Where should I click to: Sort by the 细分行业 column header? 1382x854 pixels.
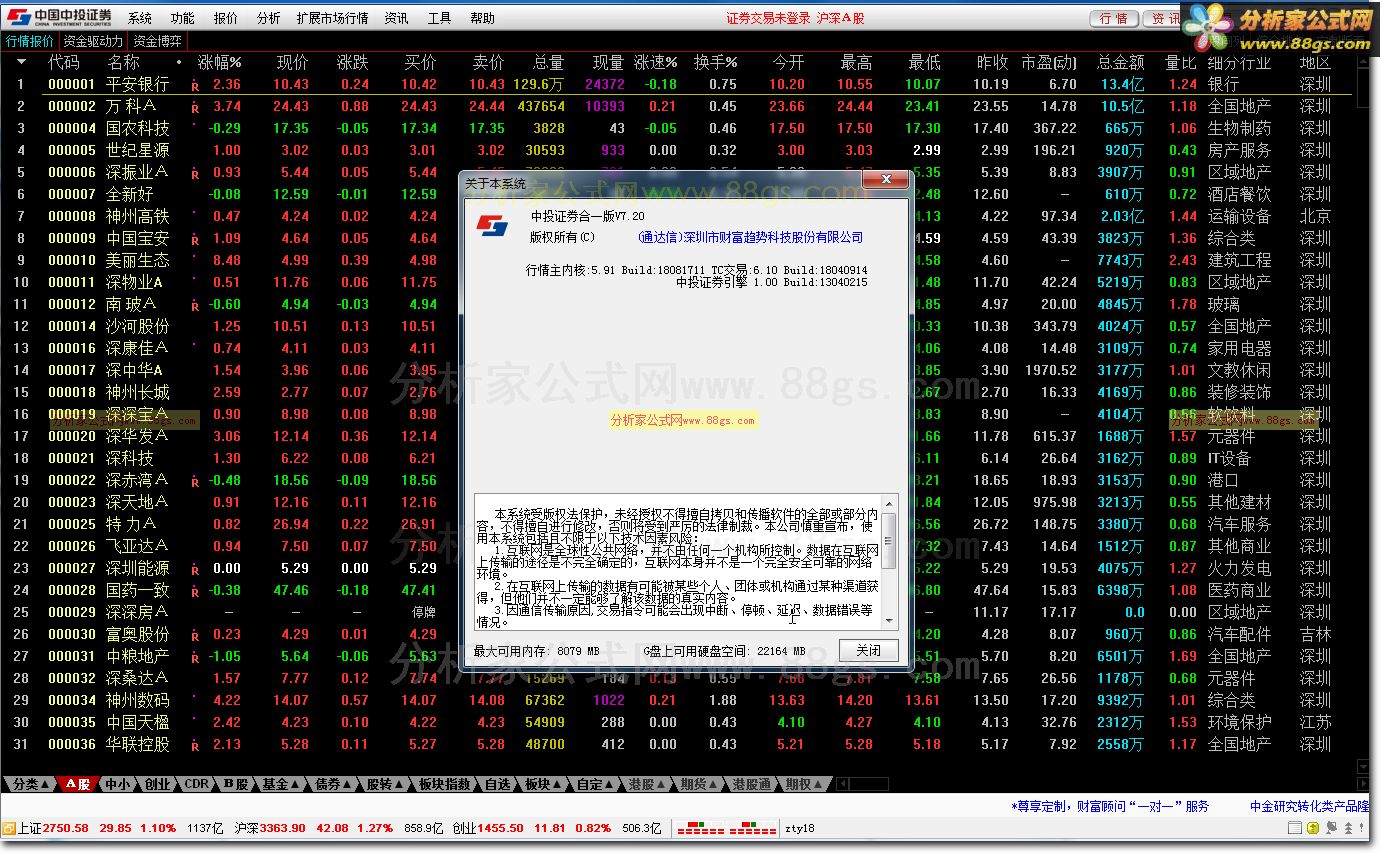[1239, 62]
